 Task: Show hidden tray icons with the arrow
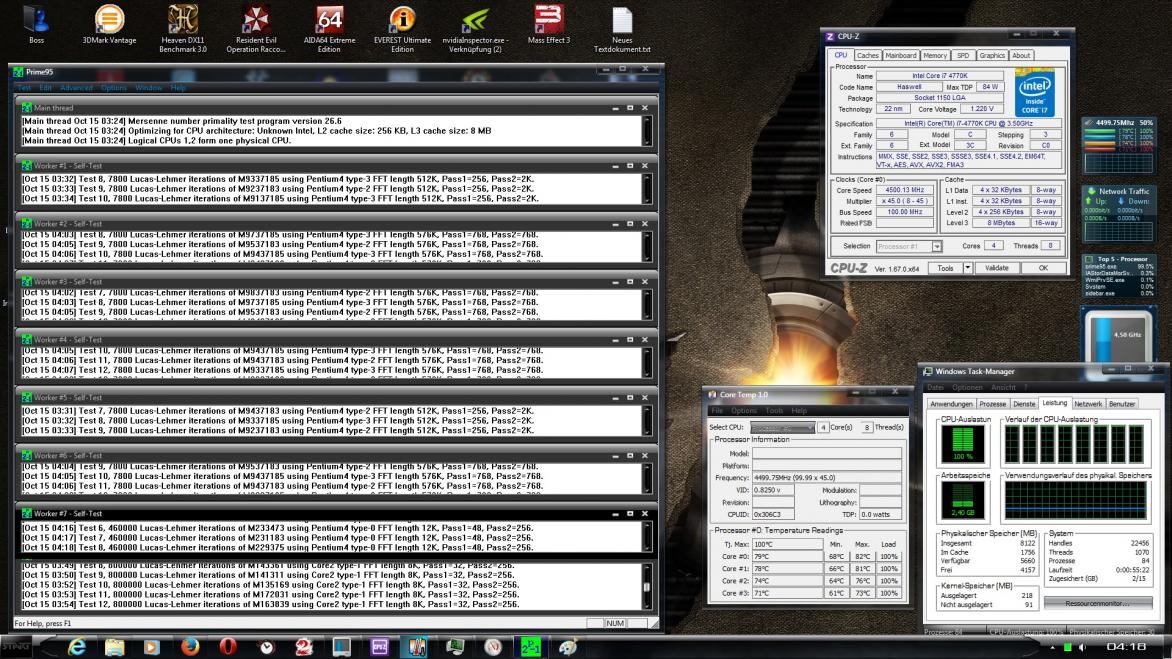1052,647
